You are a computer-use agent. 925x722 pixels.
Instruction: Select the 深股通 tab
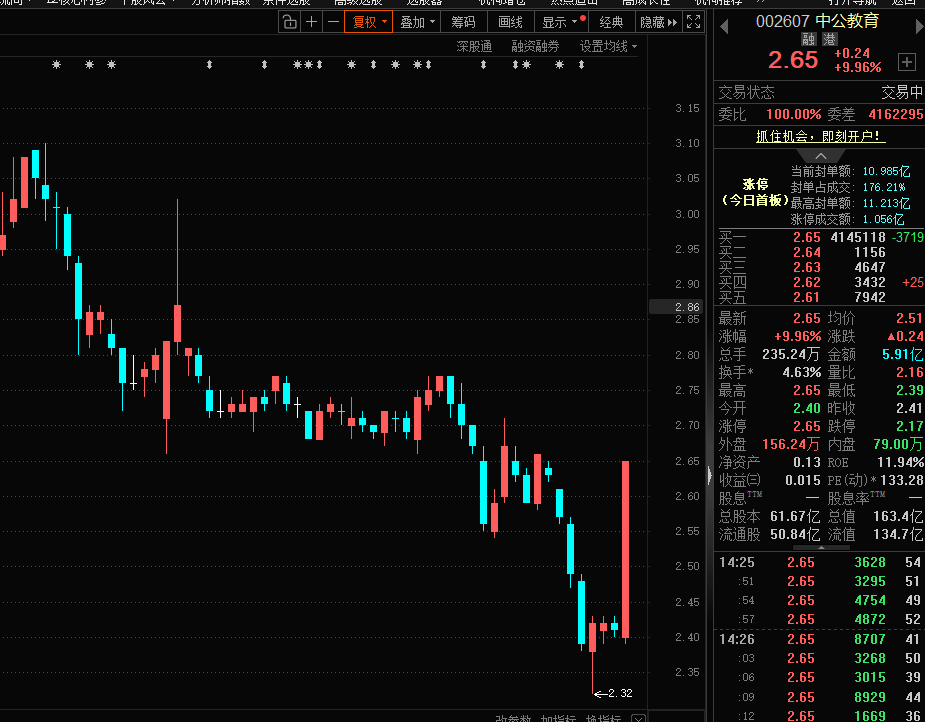point(474,46)
